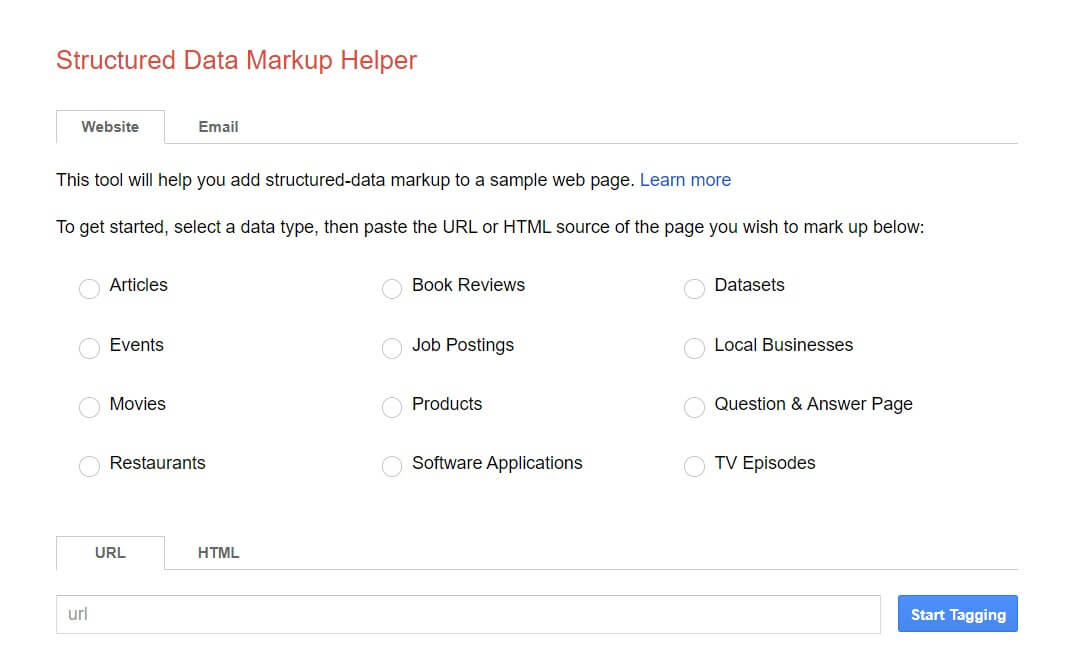Click the Structured Data Markup Helper title

236,60
